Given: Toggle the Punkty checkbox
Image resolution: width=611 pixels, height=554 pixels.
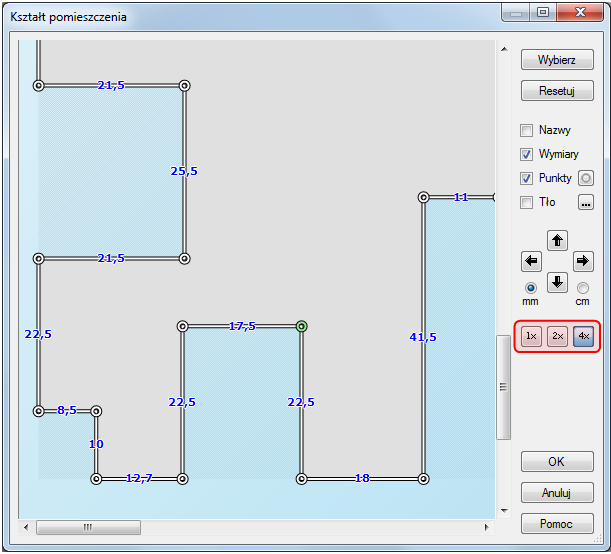Looking at the screenshot, I should pyautogui.click(x=527, y=178).
